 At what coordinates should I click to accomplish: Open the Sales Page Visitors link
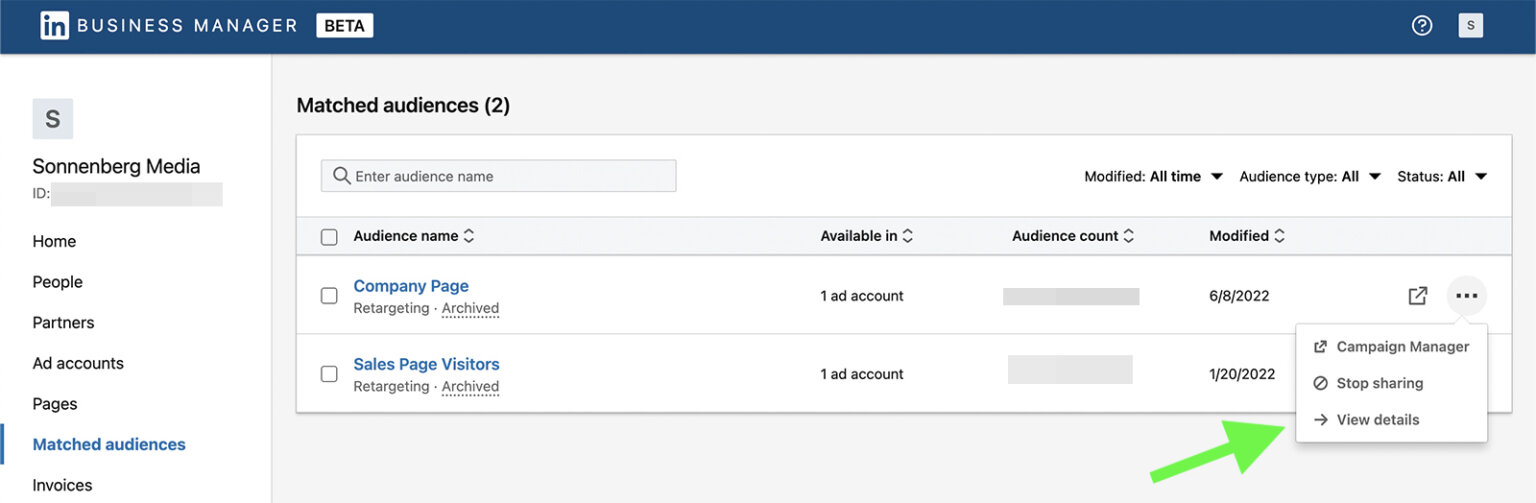click(x=426, y=364)
